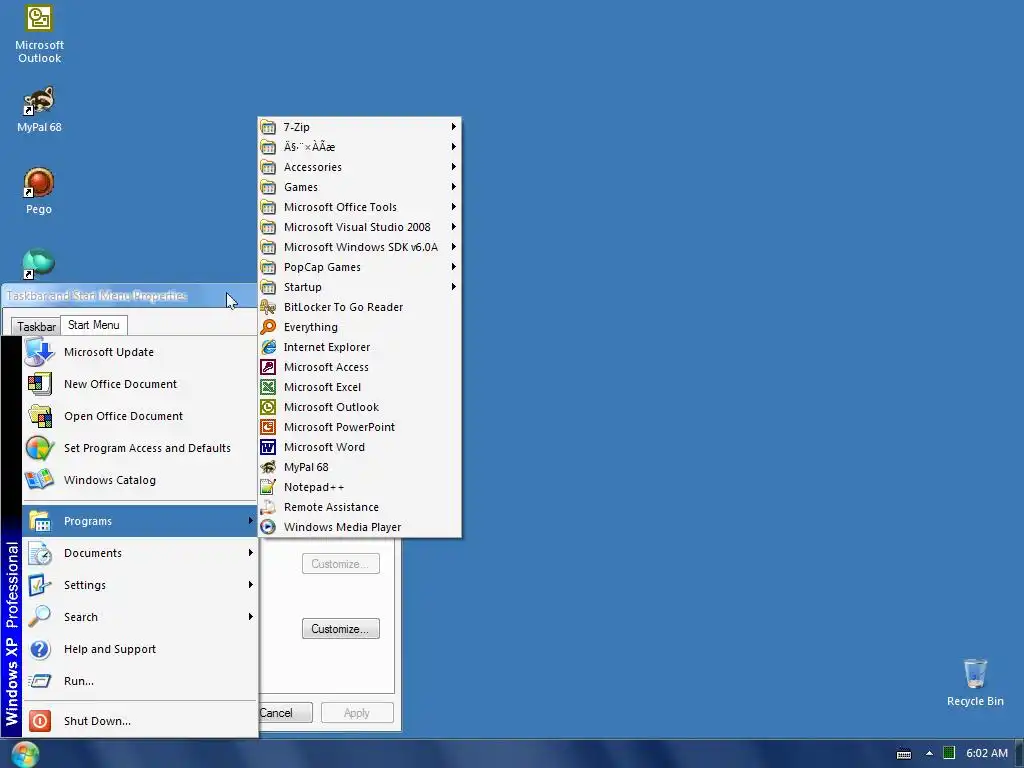Expand Microsoft Visual Studio 2008 arrow

click(x=453, y=227)
